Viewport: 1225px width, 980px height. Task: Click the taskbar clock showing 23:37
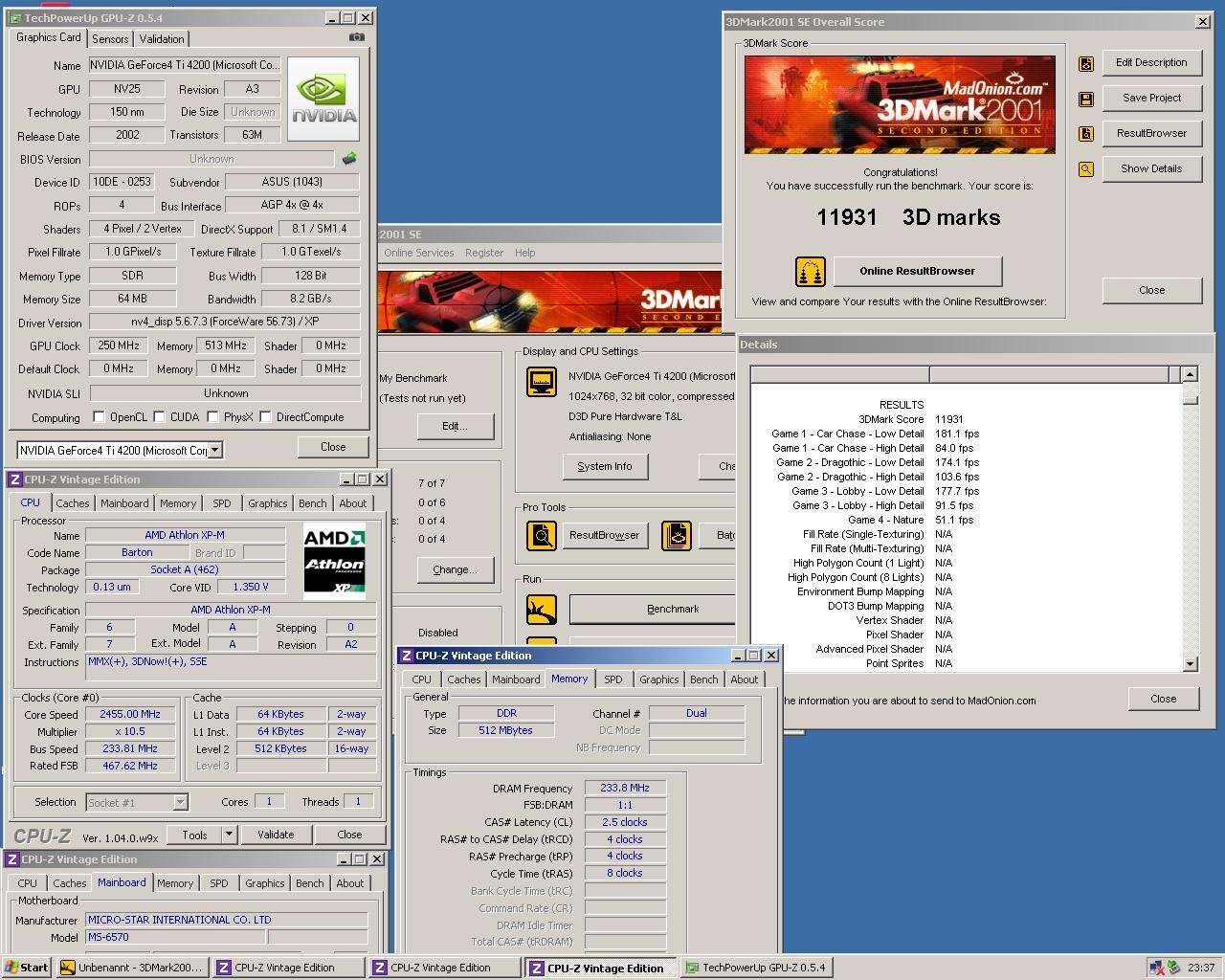click(1201, 968)
